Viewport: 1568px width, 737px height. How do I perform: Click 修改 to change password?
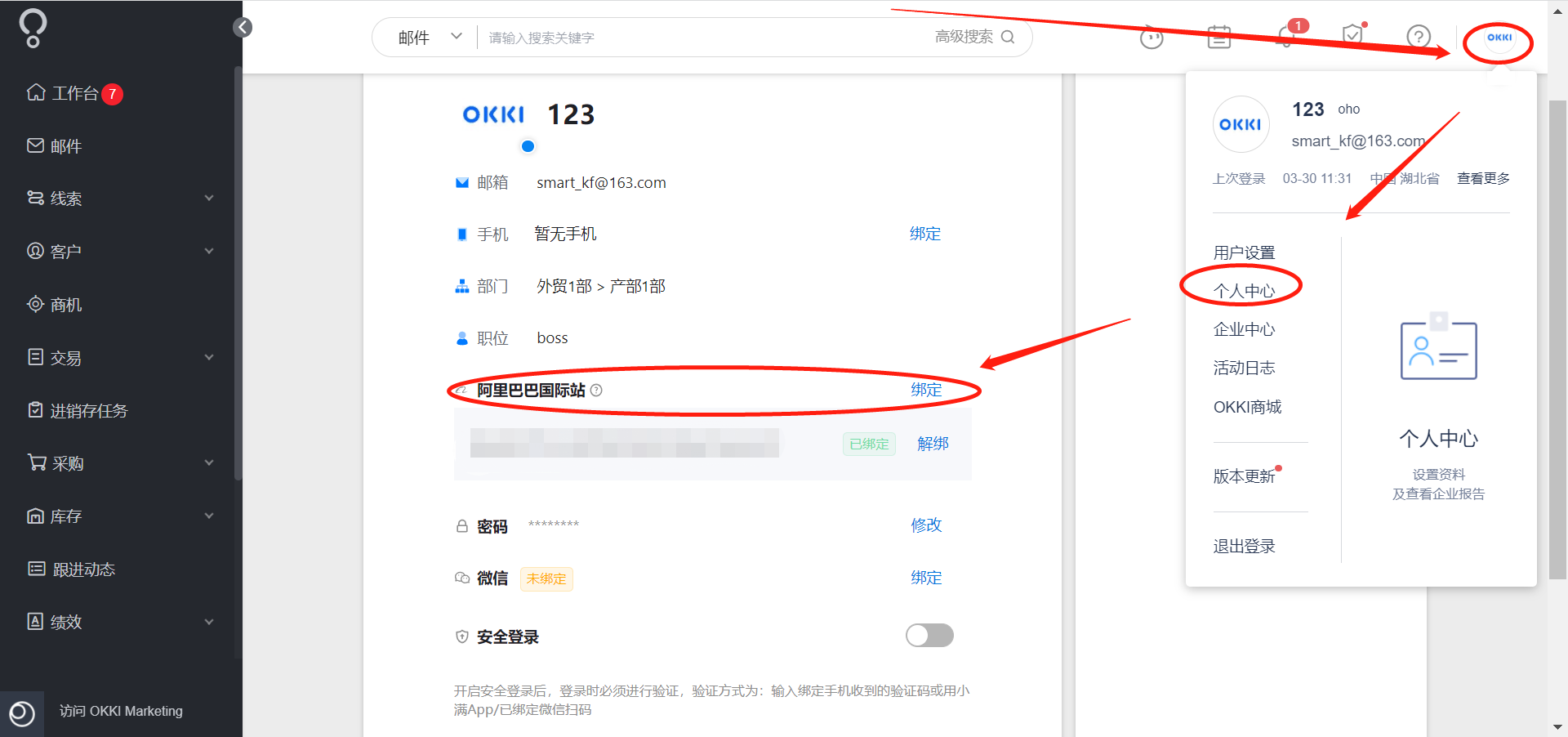pyautogui.click(x=926, y=525)
